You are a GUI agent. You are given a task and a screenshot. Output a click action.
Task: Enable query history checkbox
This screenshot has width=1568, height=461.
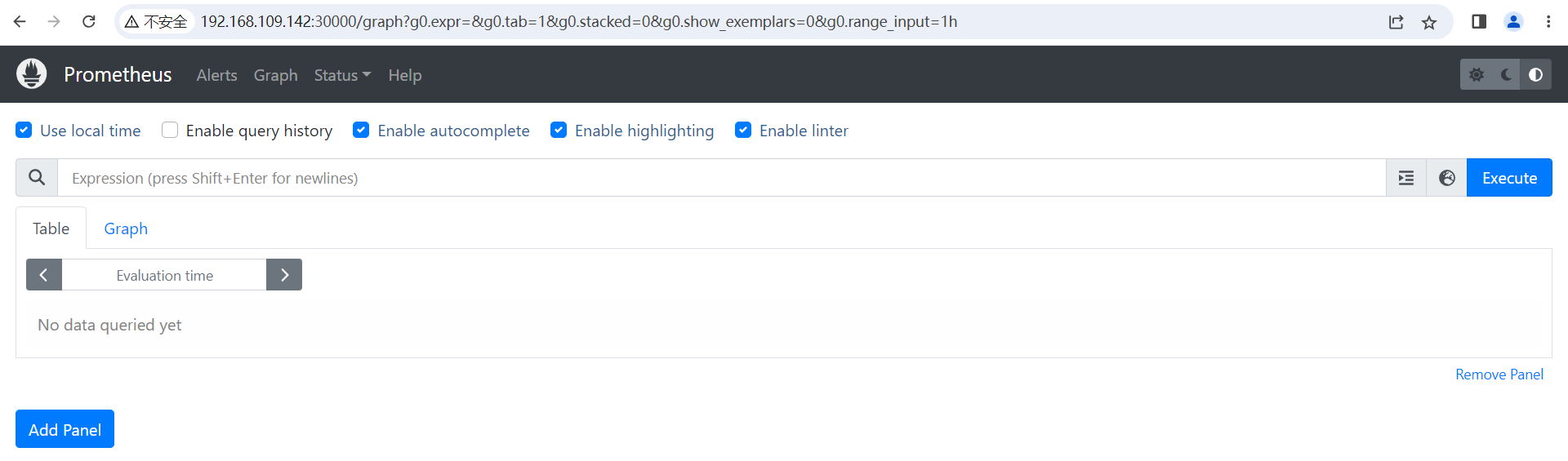(x=170, y=131)
